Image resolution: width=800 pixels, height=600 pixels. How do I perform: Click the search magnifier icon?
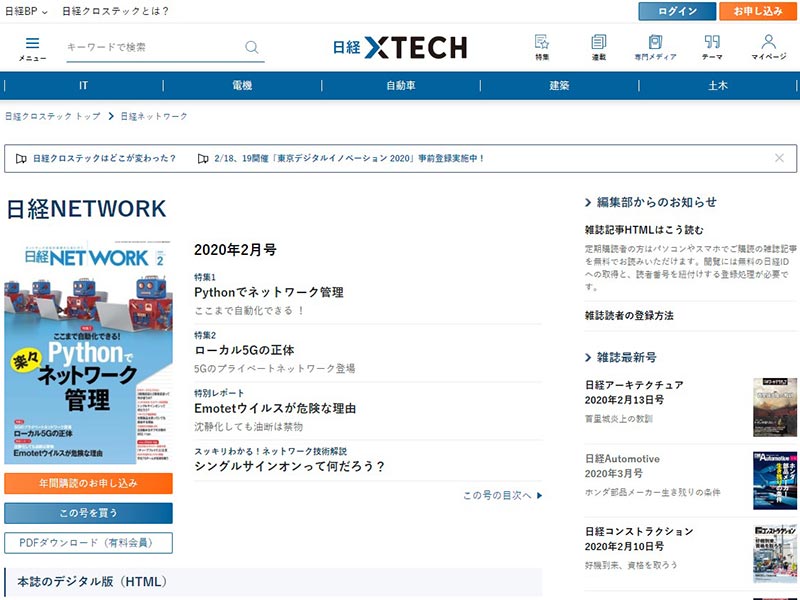pos(252,47)
